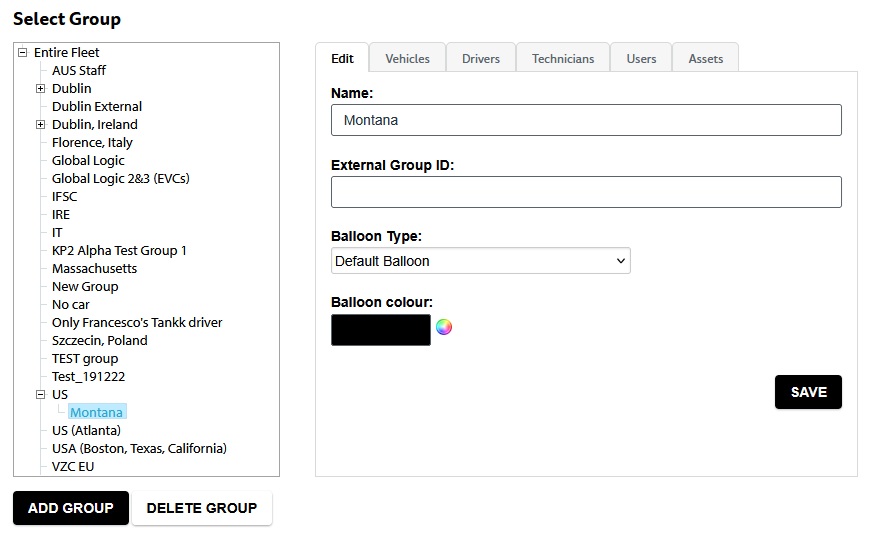The height and width of the screenshot is (536, 887).
Task: Select the Massachusetts group
Action: [x=94, y=269]
